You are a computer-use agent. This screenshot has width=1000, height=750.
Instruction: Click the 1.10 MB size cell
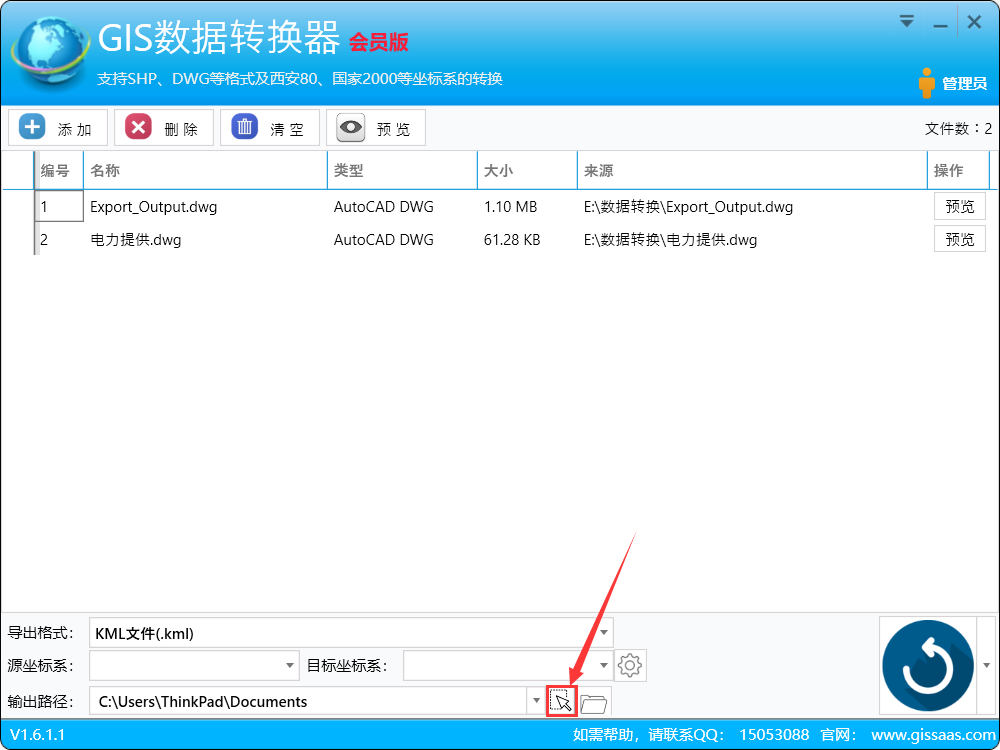coord(510,207)
